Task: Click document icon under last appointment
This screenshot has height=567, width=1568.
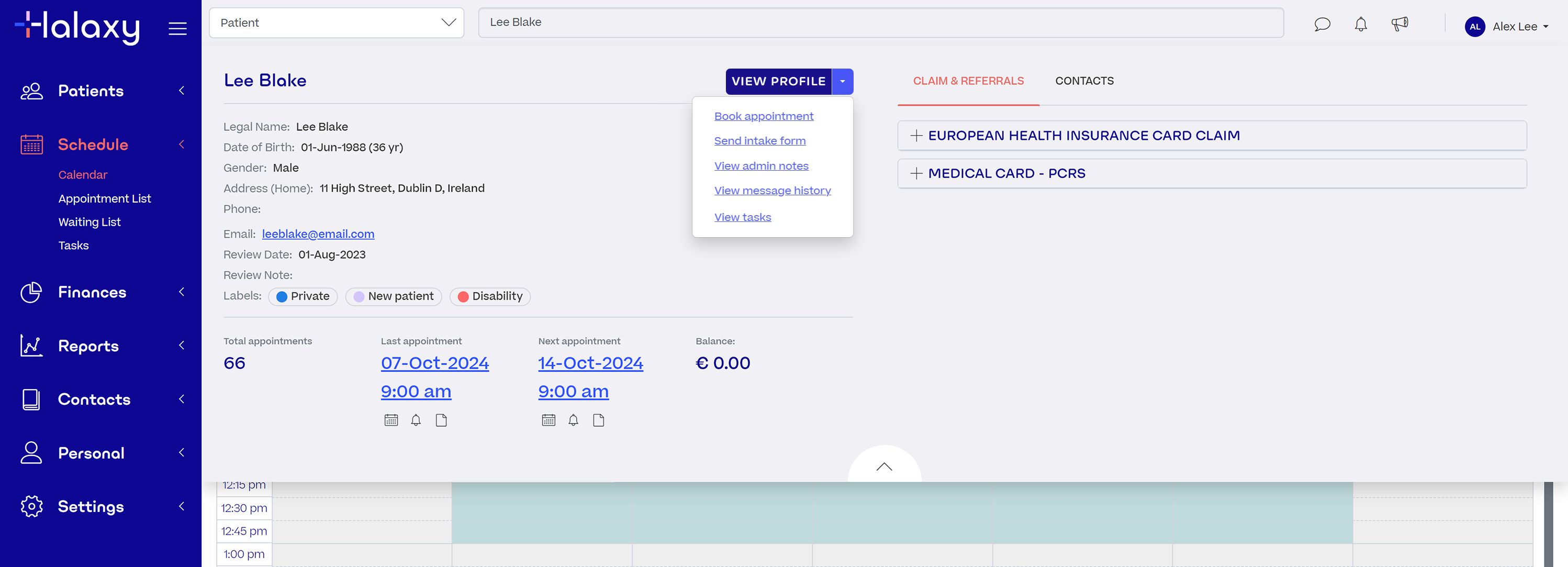Action: pyautogui.click(x=441, y=420)
